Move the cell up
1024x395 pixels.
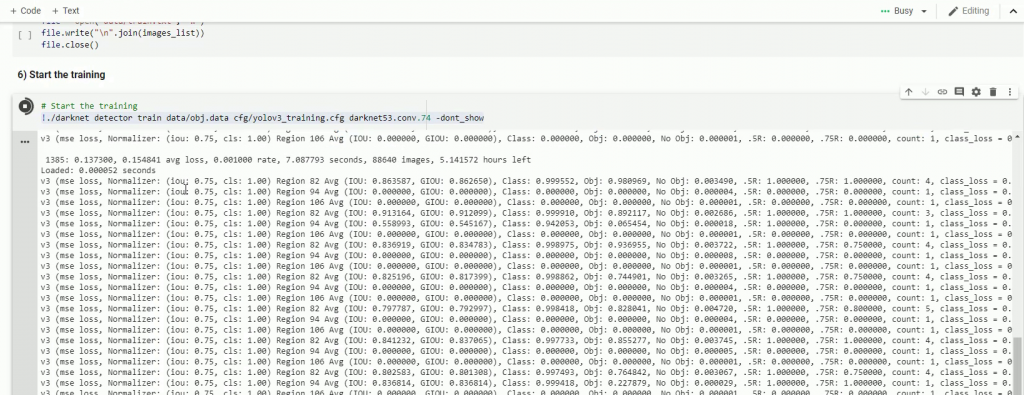[x=908, y=92]
